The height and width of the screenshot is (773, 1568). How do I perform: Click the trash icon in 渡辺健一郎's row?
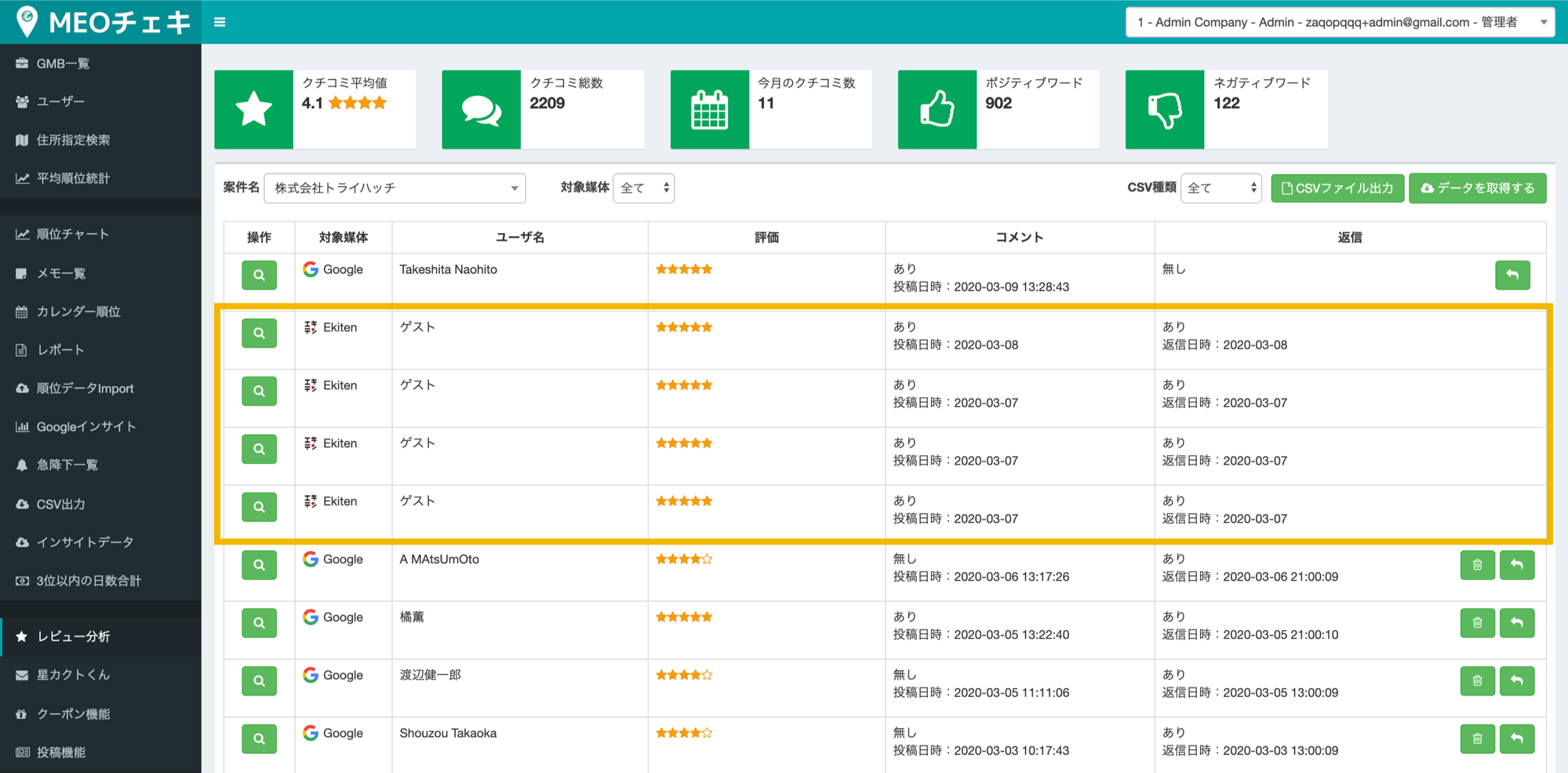[x=1477, y=681]
